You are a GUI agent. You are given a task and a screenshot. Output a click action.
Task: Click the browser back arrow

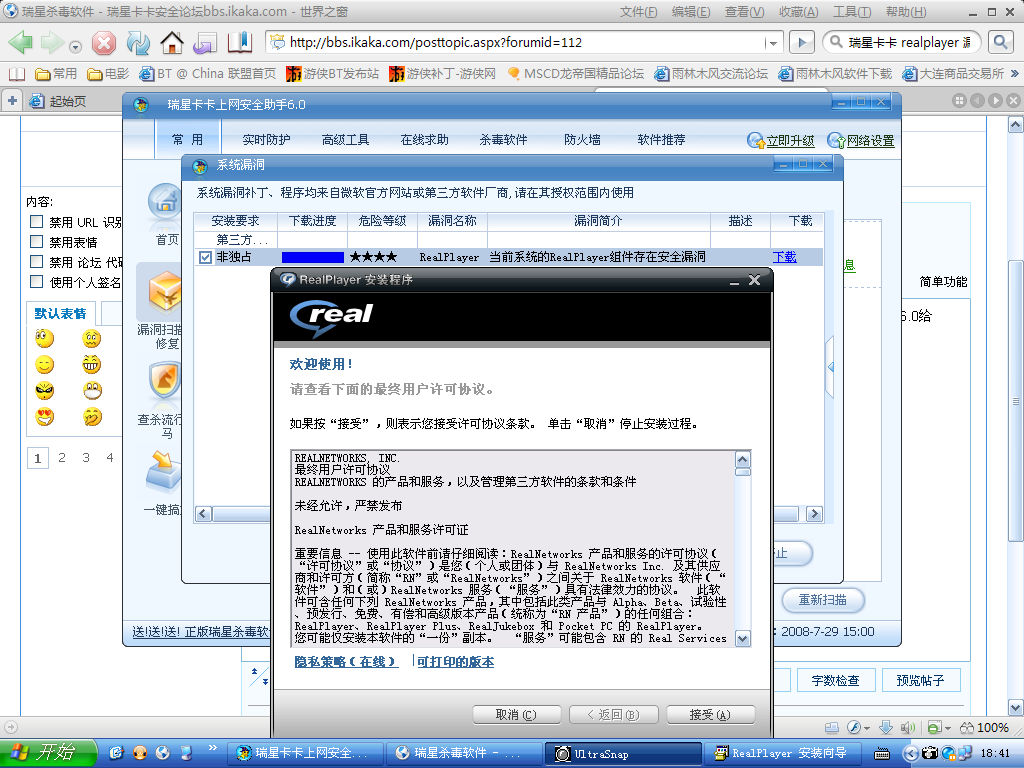pyautogui.click(x=20, y=42)
